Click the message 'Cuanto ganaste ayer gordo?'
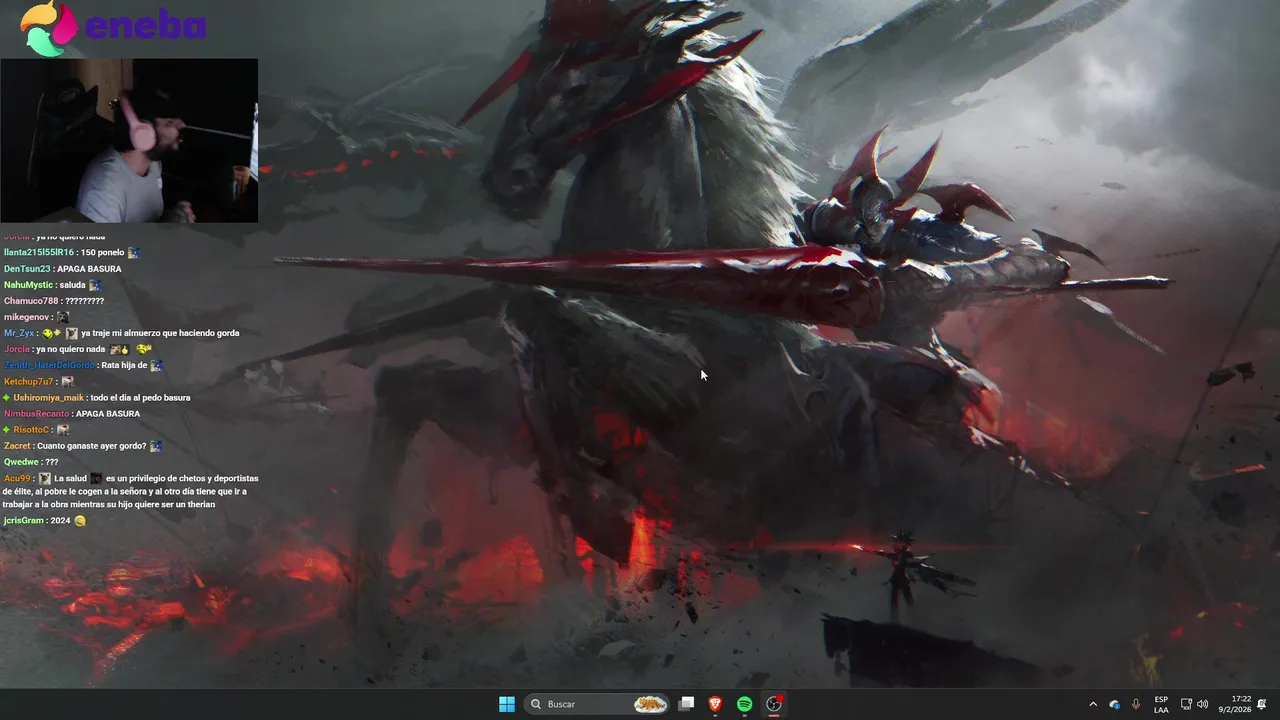 click(91, 445)
